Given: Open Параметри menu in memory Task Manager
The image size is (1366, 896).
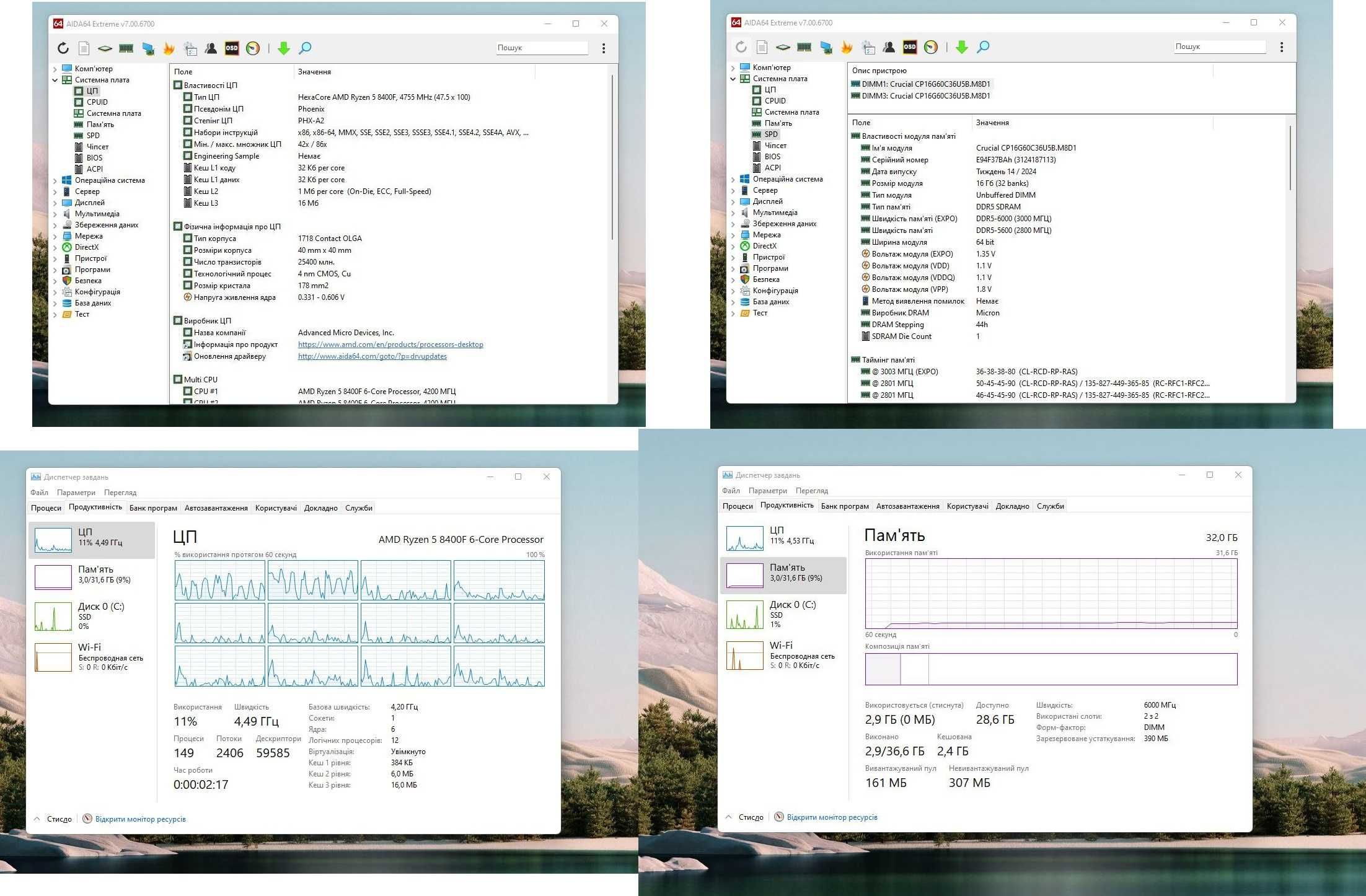Looking at the screenshot, I should (768, 491).
